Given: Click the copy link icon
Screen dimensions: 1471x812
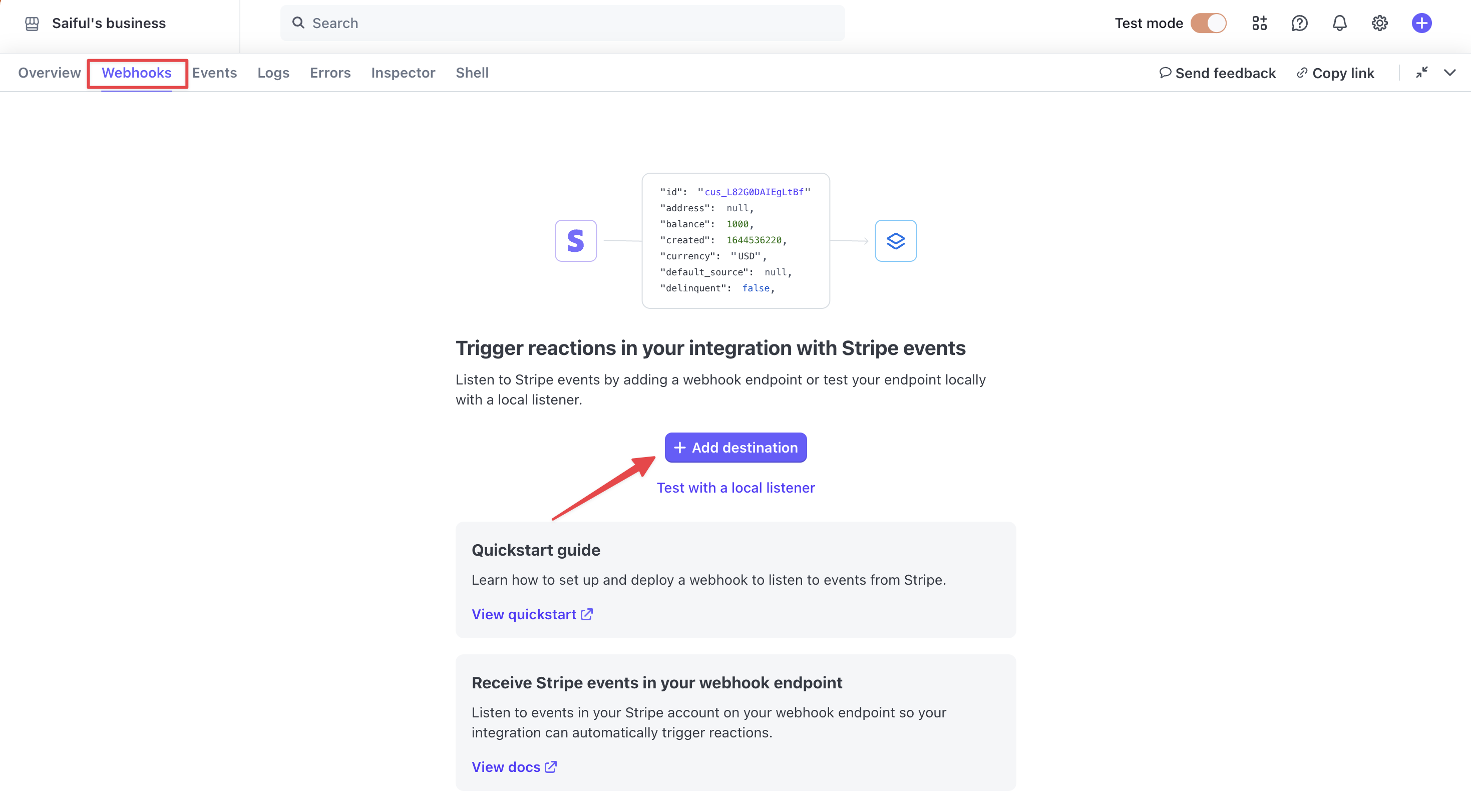Looking at the screenshot, I should coord(1302,72).
